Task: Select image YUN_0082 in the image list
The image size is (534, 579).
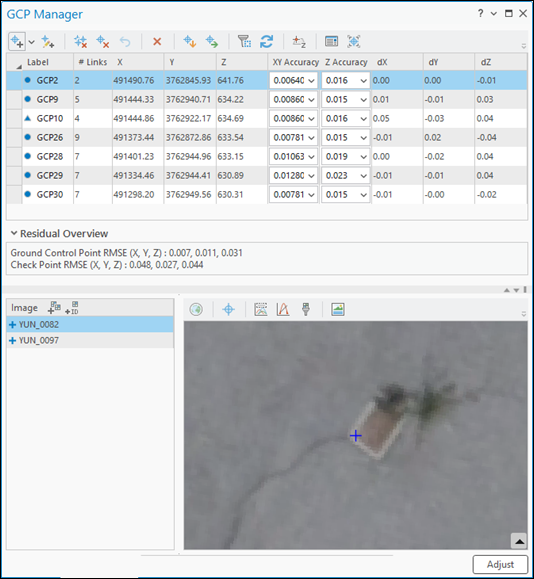Action: point(90,324)
